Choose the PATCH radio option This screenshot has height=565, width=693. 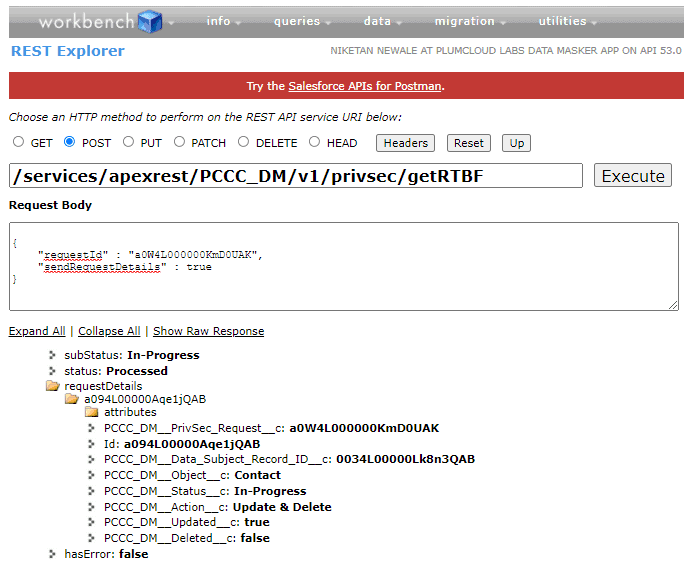tap(180, 142)
